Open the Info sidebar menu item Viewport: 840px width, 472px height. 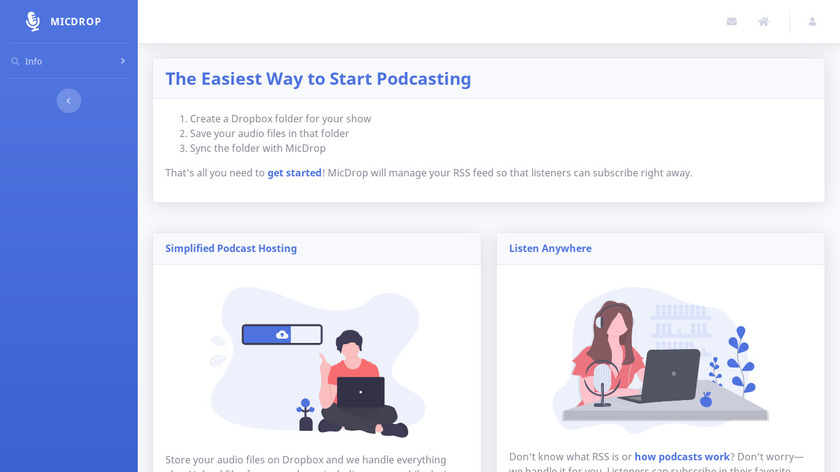[x=69, y=61]
